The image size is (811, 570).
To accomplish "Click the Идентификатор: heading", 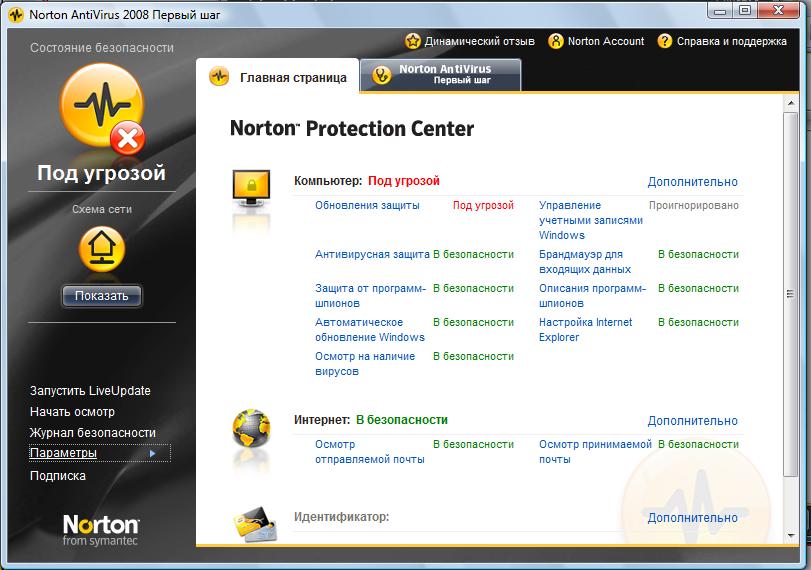I will pyautogui.click(x=341, y=517).
